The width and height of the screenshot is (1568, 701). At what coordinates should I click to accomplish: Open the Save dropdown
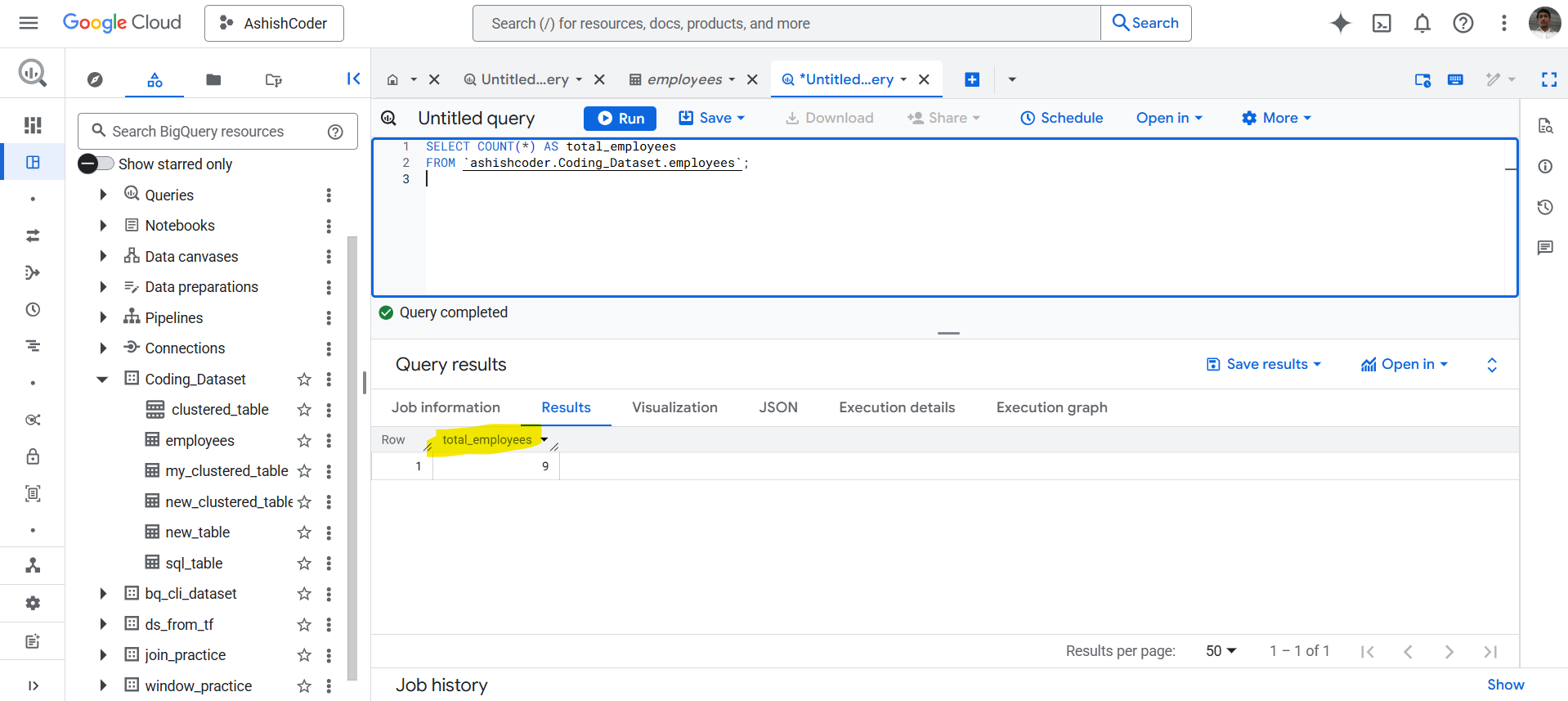tap(712, 118)
